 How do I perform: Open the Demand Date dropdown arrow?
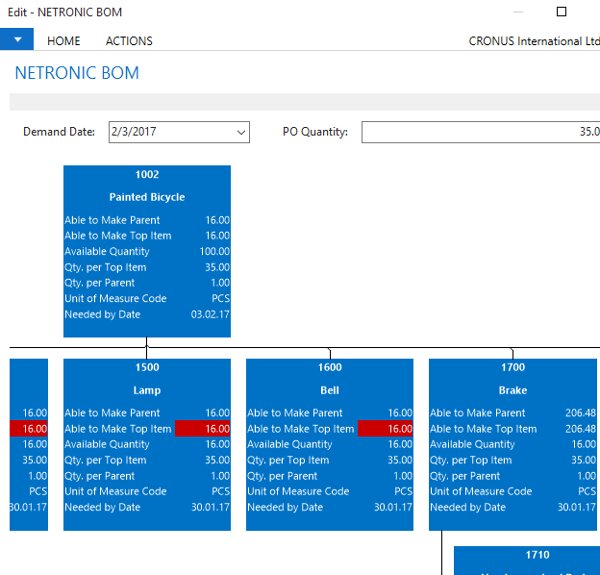tap(241, 132)
